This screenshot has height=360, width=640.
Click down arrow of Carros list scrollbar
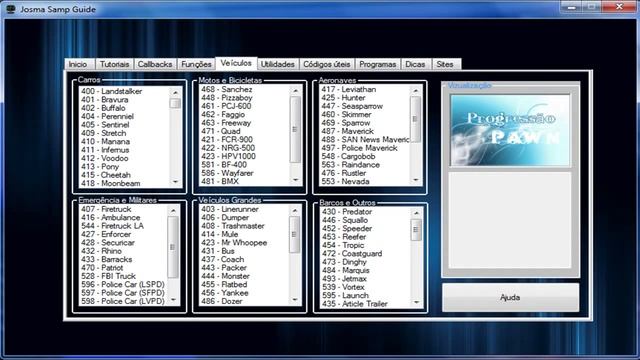click(x=176, y=182)
